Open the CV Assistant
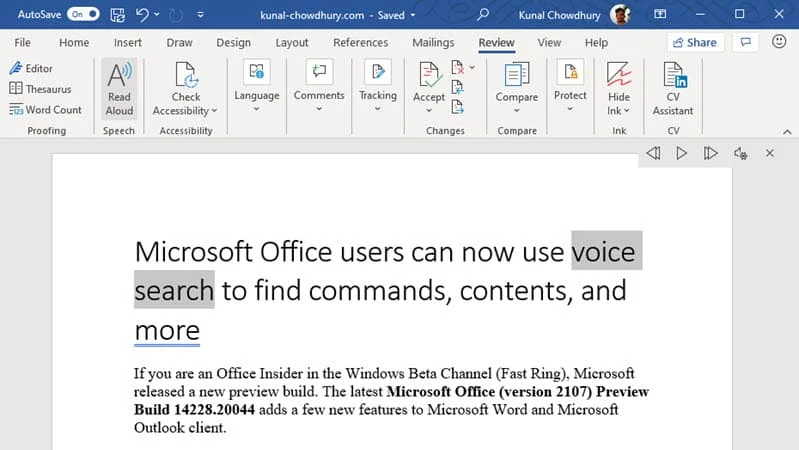Viewport: 799px width, 450px height. tap(673, 89)
